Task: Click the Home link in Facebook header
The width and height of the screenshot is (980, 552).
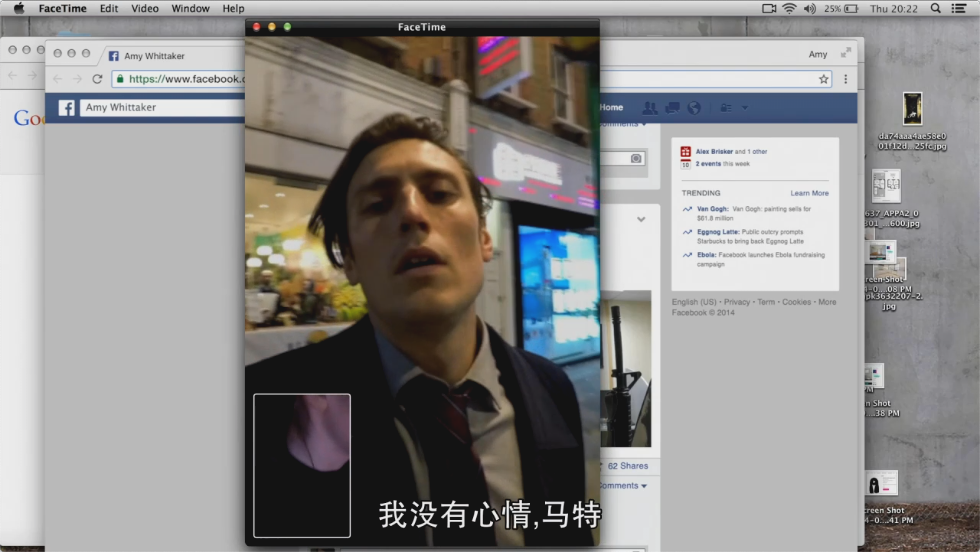Action: tap(611, 107)
